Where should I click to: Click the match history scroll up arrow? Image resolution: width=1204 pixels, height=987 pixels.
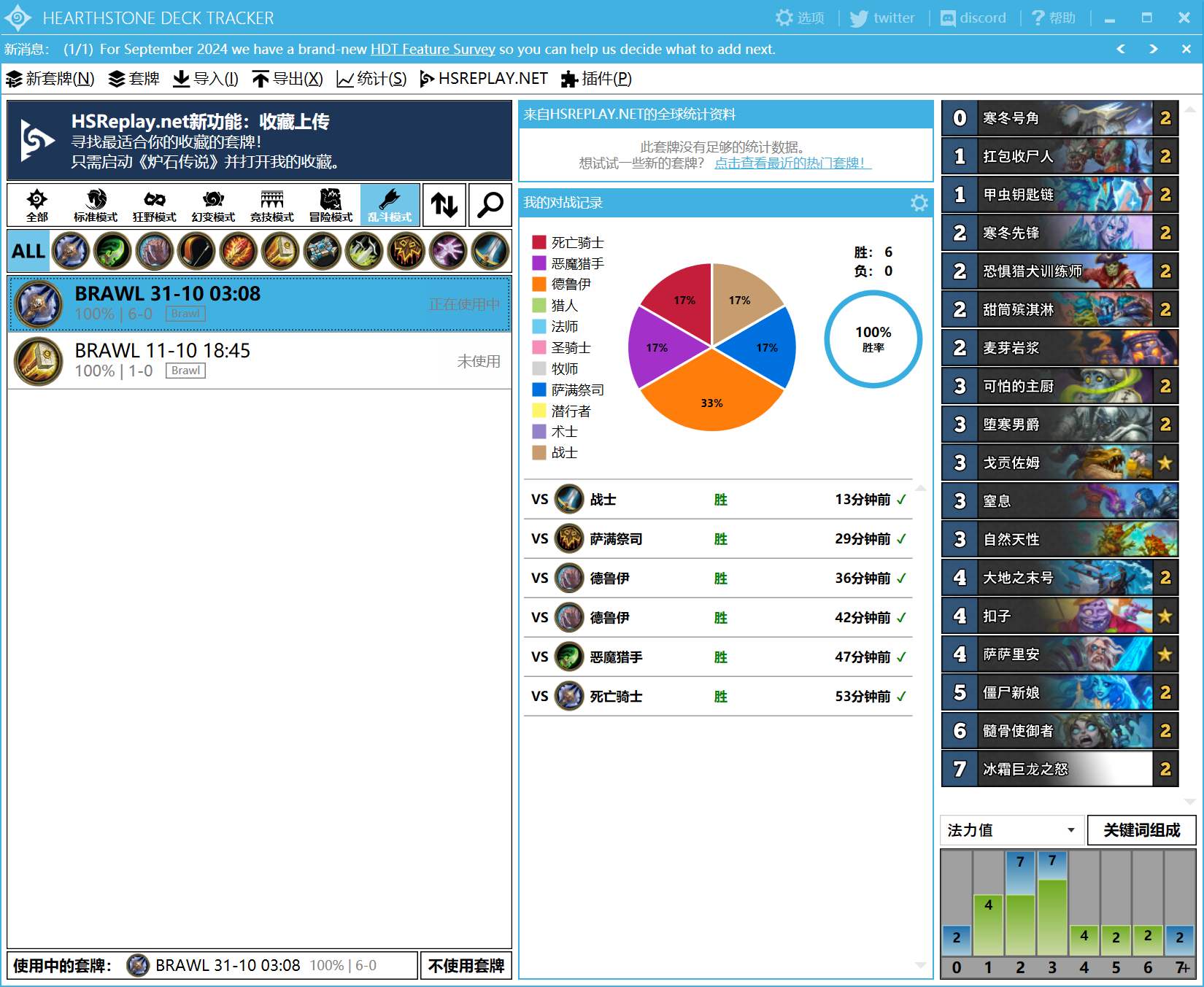(x=921, y=487)
